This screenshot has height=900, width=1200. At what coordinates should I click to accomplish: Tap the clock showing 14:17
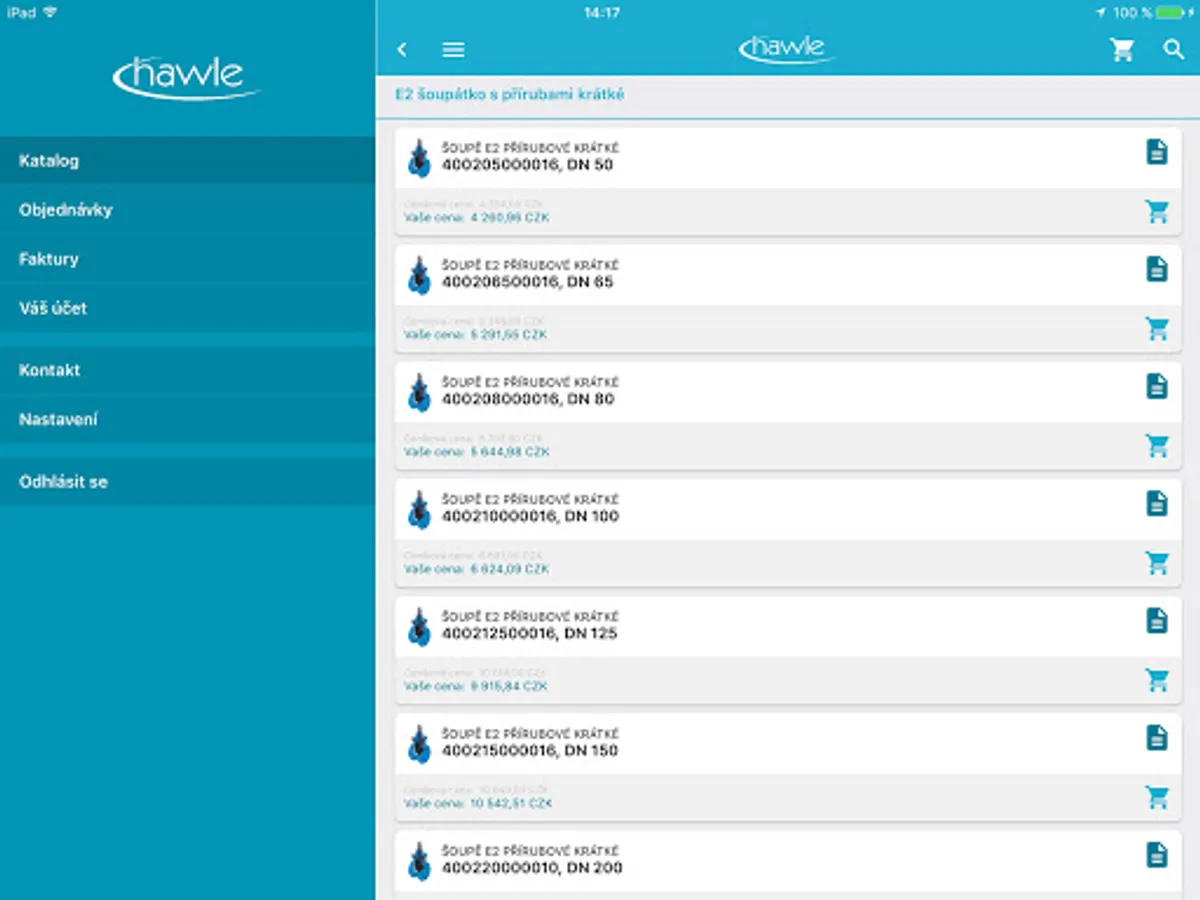601,13
